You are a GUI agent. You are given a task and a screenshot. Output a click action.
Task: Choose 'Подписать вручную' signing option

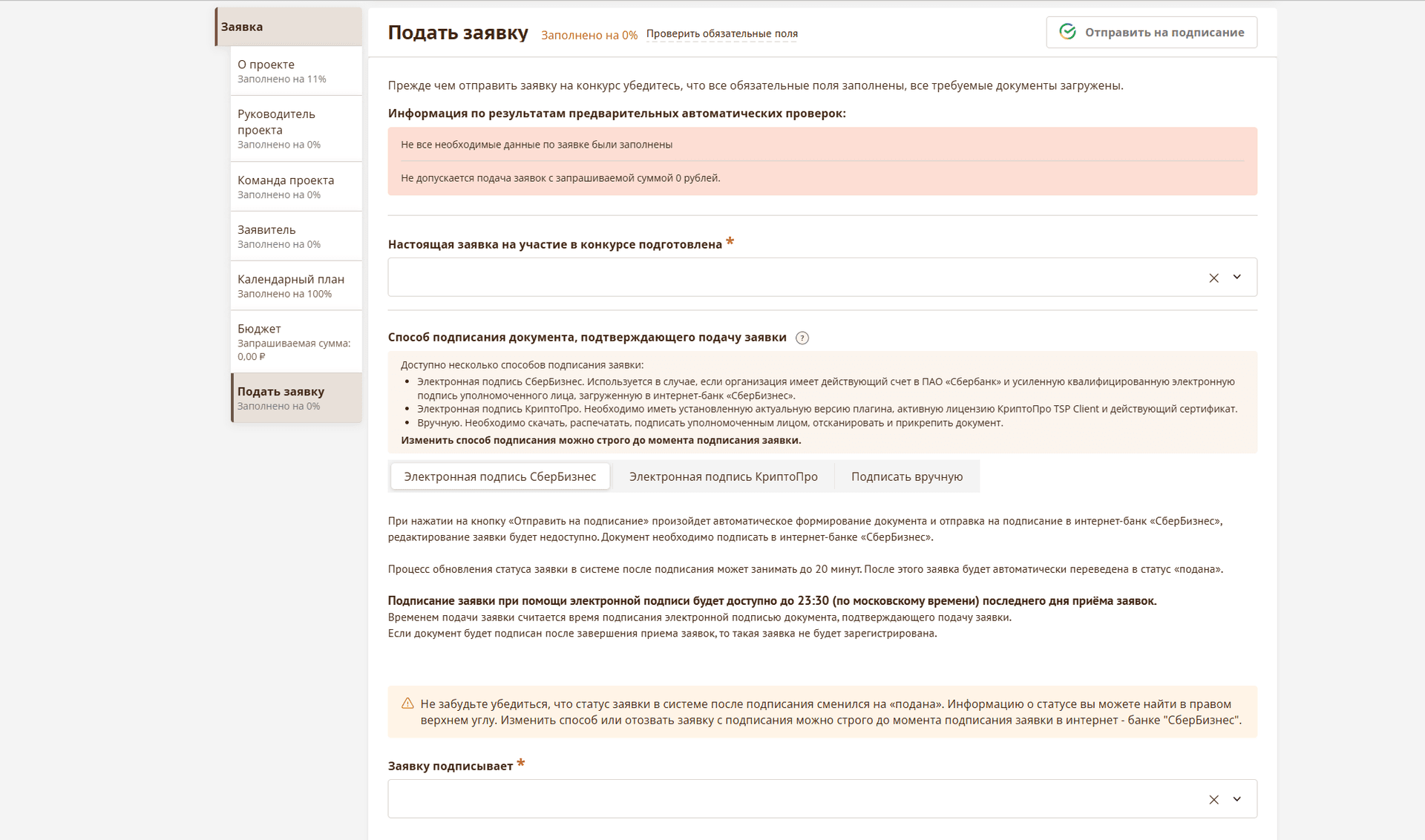tap(906, 476)
